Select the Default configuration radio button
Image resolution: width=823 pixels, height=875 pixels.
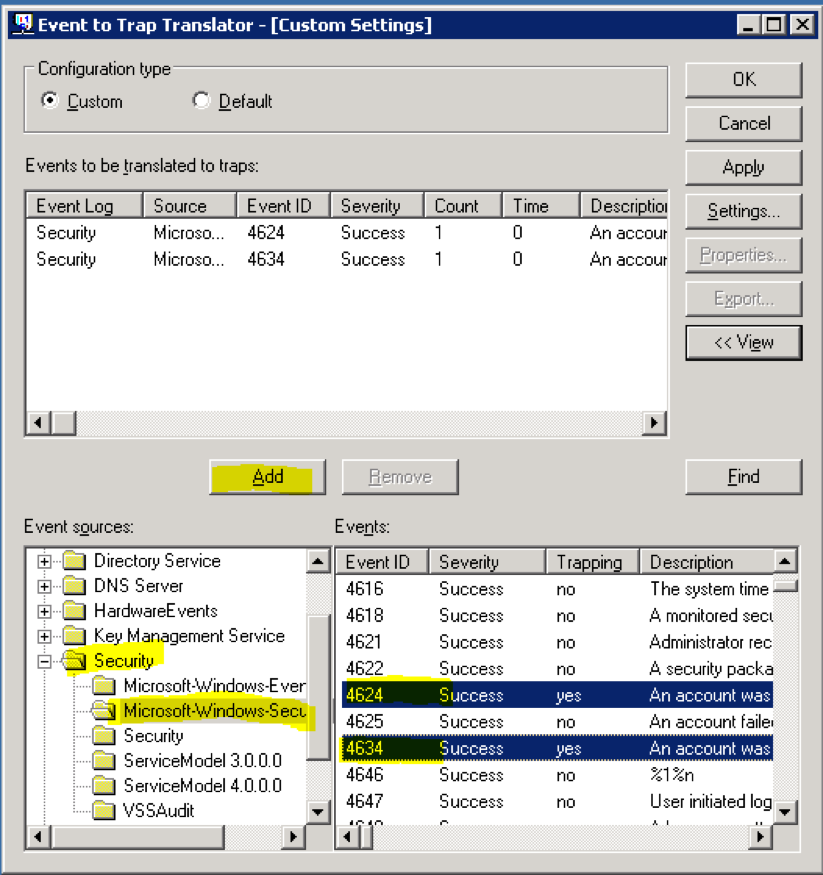point(201,101)
